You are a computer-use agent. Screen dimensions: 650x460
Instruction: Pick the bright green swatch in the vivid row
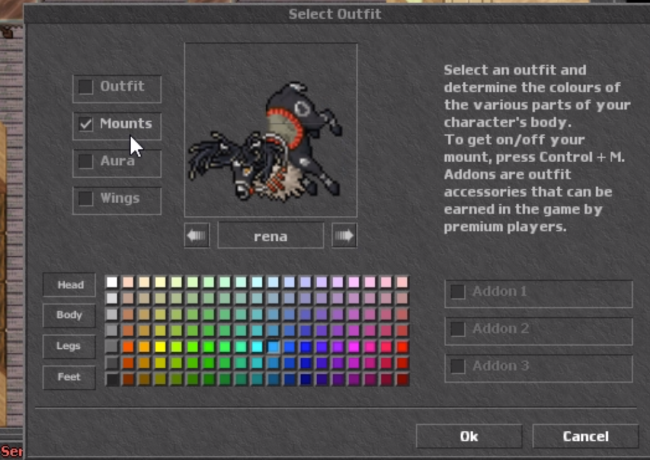pyautogui.click(x=209, y=347)
